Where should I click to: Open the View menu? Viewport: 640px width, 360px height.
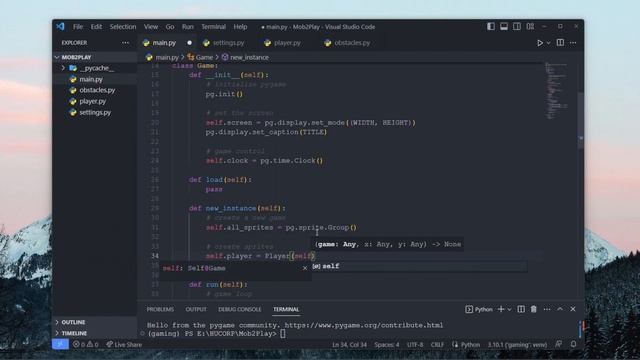[151, 27]
